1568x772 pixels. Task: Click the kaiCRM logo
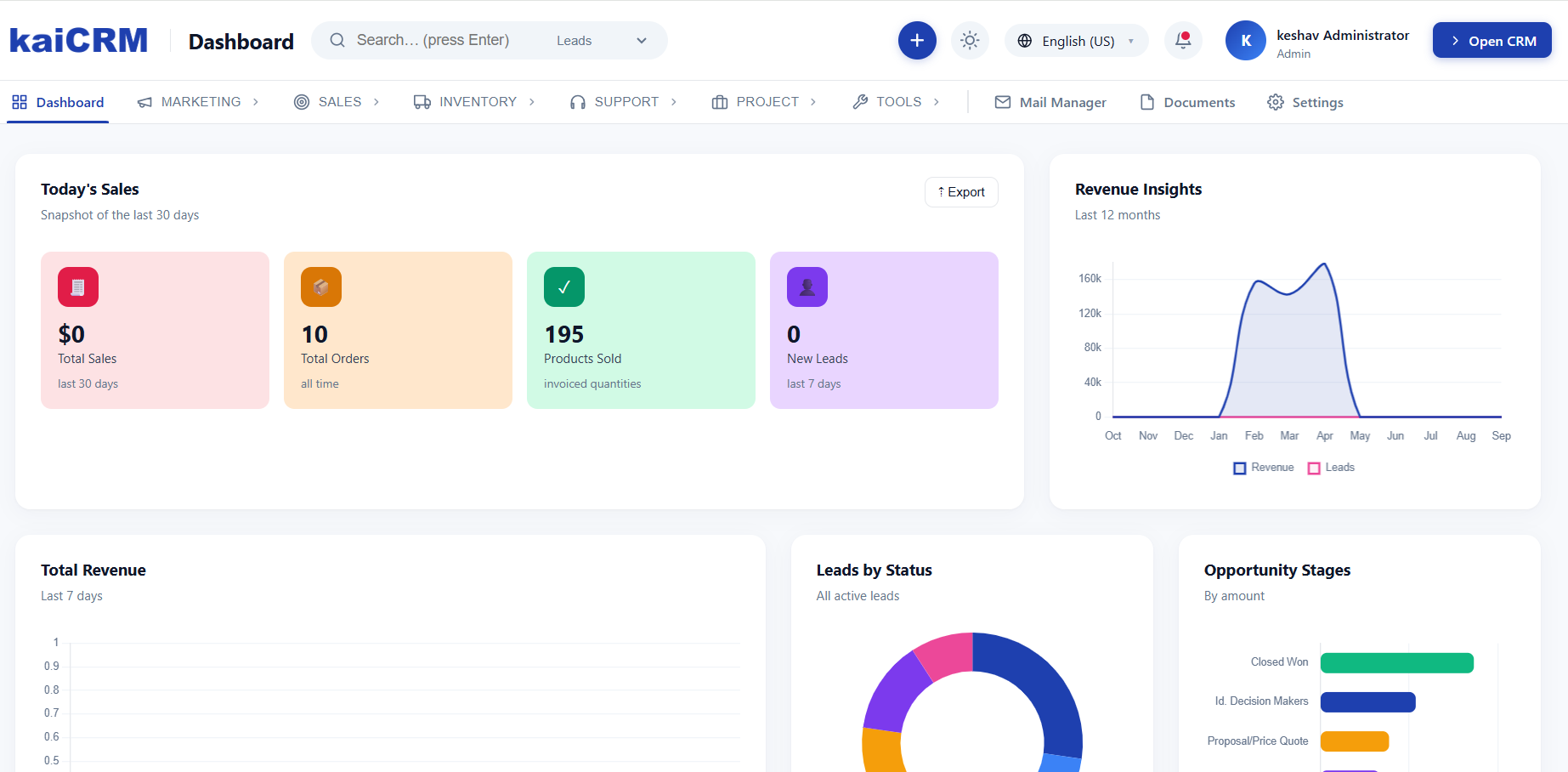78,41
